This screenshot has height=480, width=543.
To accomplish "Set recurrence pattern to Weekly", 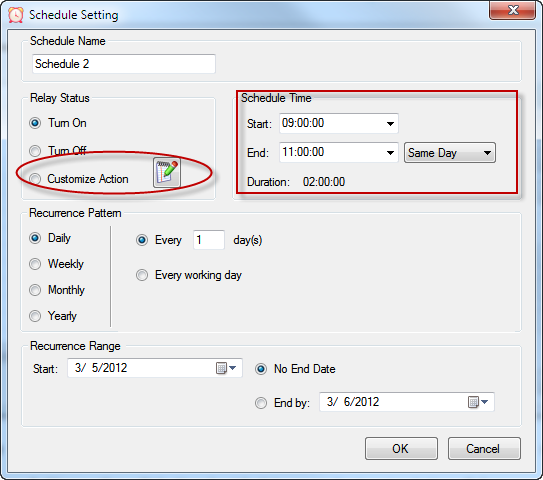I will tap(35, 264).
